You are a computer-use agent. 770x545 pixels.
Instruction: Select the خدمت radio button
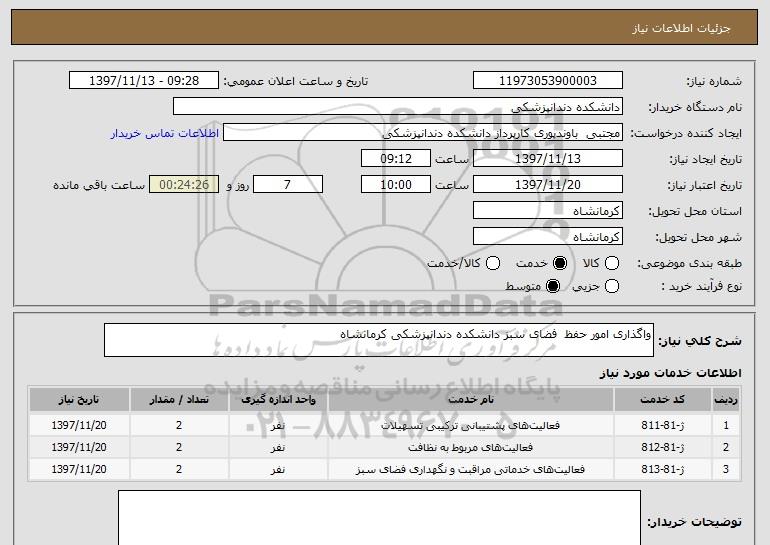click(560, 263)
